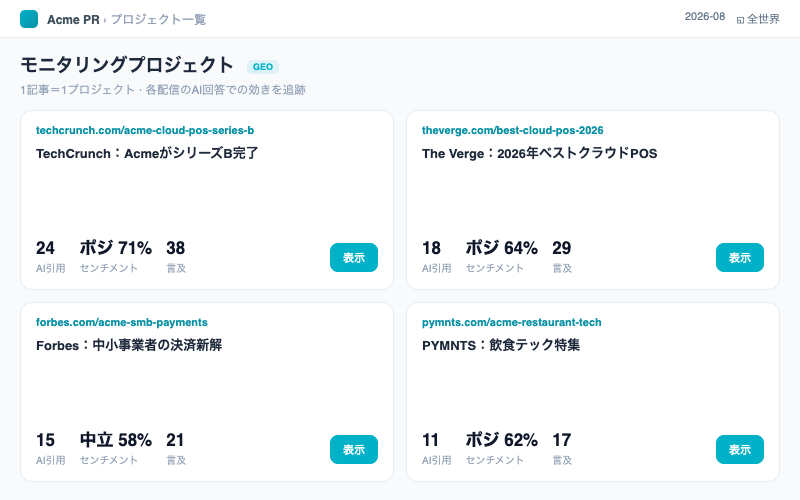Select the 2026-08 date period
Viewport: 800px width, 500px height.
coord(705,16)
